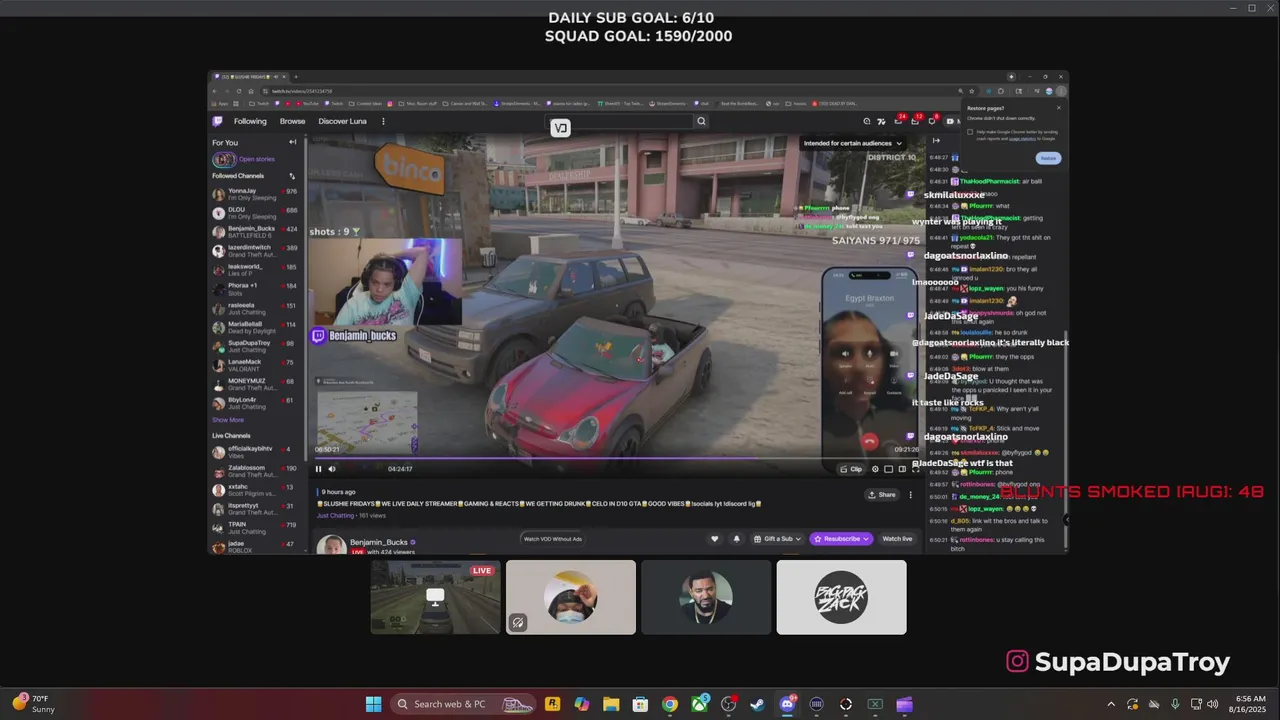The width and height of the screenshot is (1280, 720).
Task: Click the Restore button in Chrome popup
Action: pyautogui.click(x=1047, y=158)
